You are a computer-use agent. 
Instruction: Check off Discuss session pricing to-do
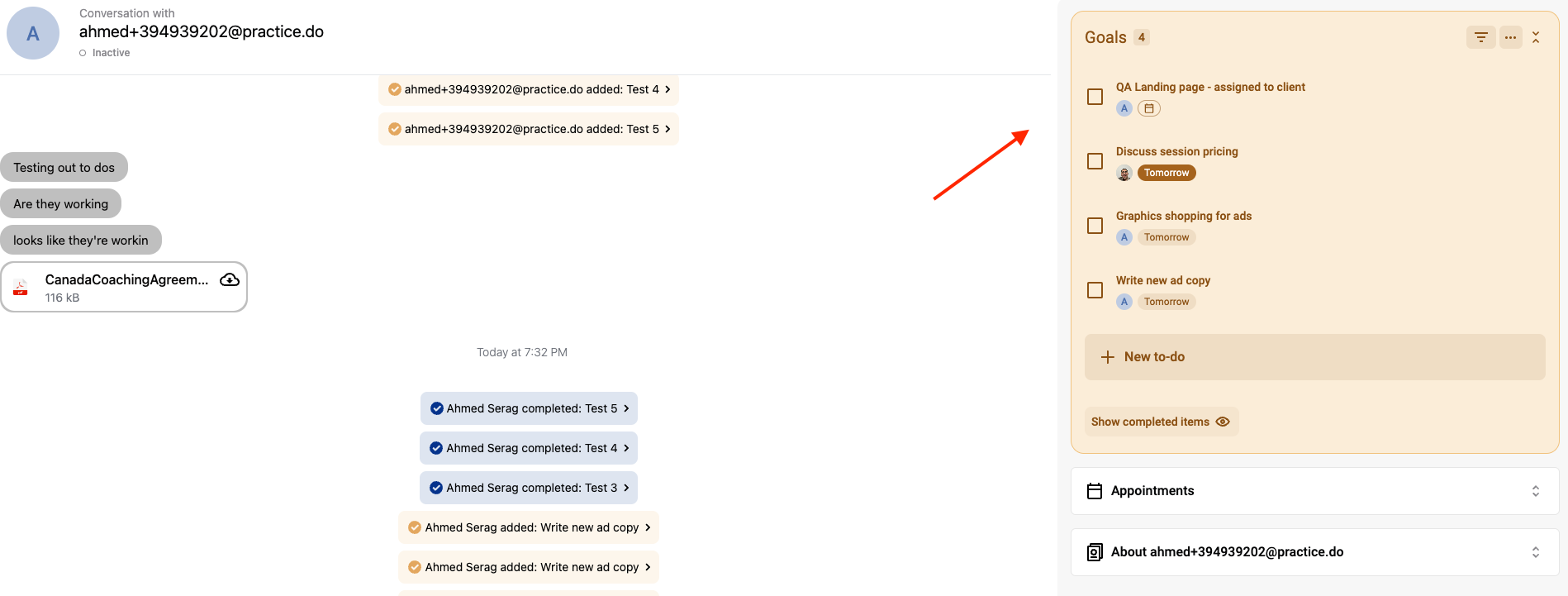(x=1095, y=161)
